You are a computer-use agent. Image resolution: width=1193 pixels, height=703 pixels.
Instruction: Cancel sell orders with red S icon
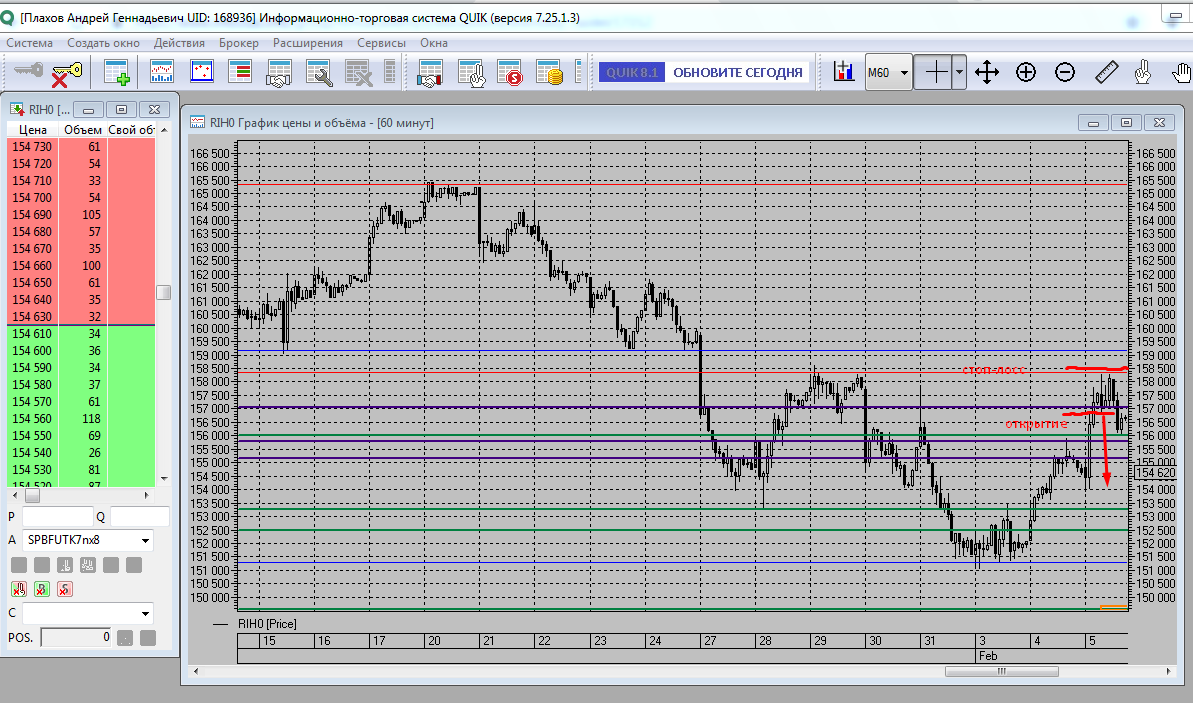coord(65,589)
